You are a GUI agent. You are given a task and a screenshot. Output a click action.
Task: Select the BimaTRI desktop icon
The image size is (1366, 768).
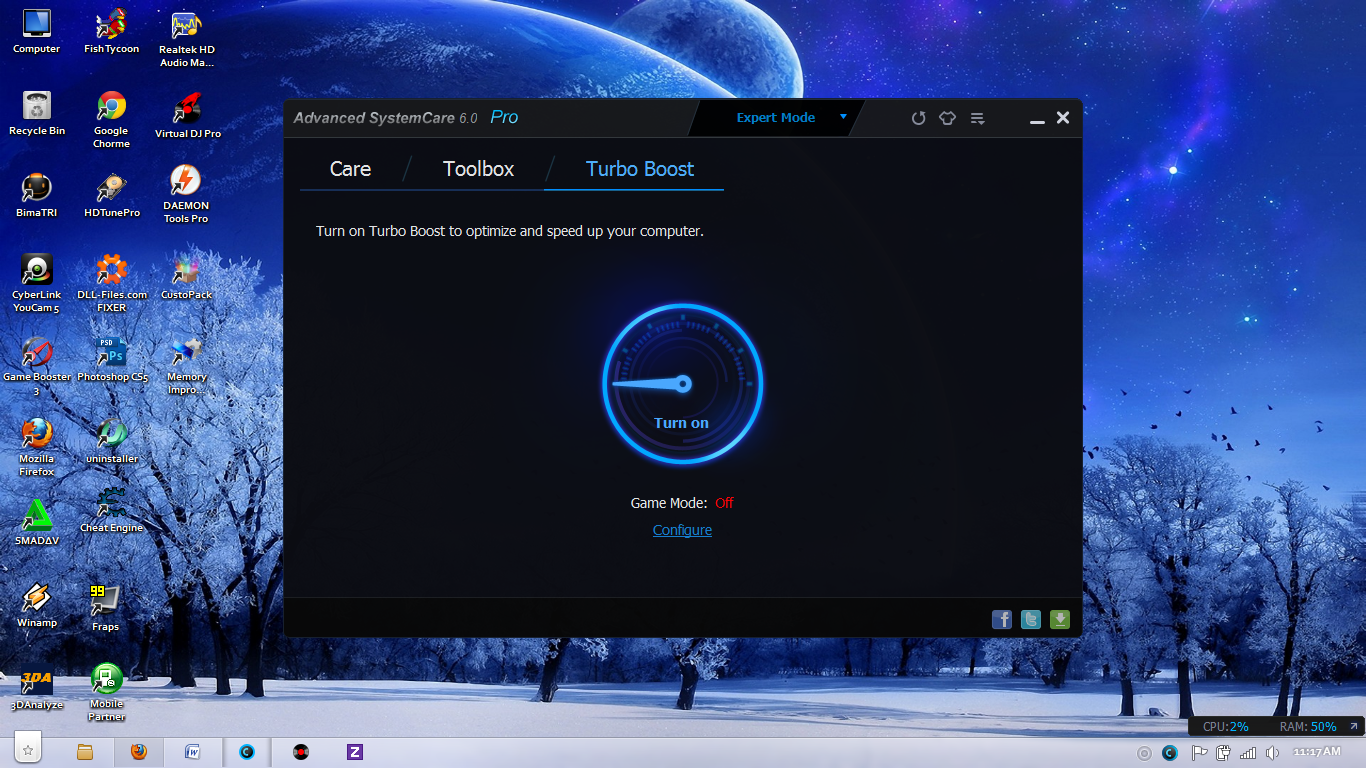[37, 194]
